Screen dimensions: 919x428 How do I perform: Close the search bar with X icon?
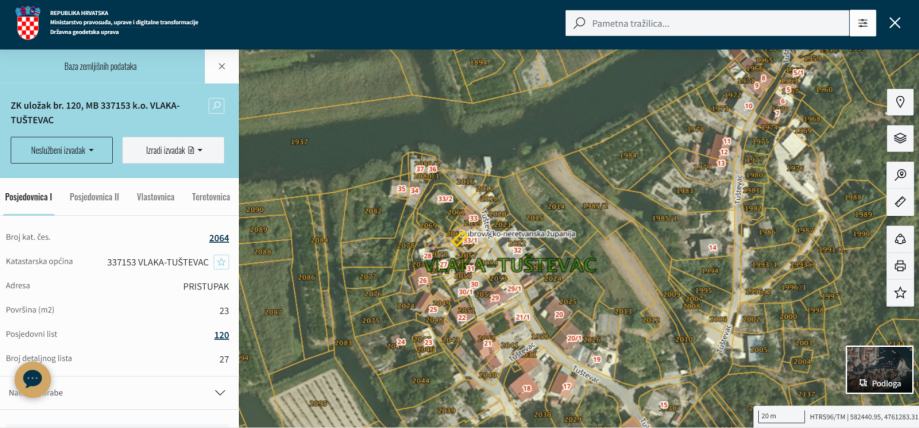coord(894,23)
